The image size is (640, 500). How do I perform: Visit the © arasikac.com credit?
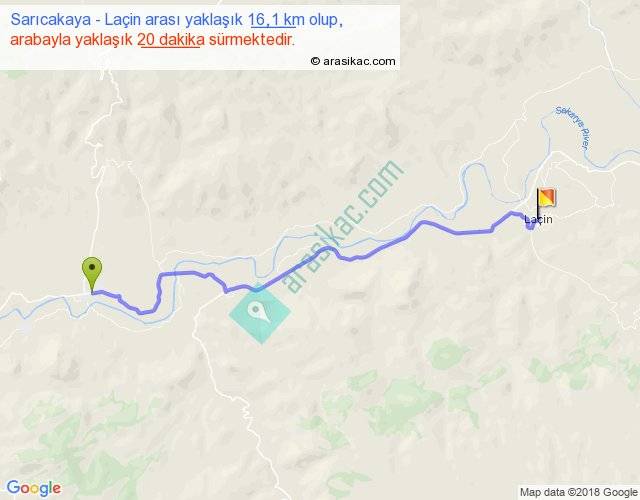(353, 61)
